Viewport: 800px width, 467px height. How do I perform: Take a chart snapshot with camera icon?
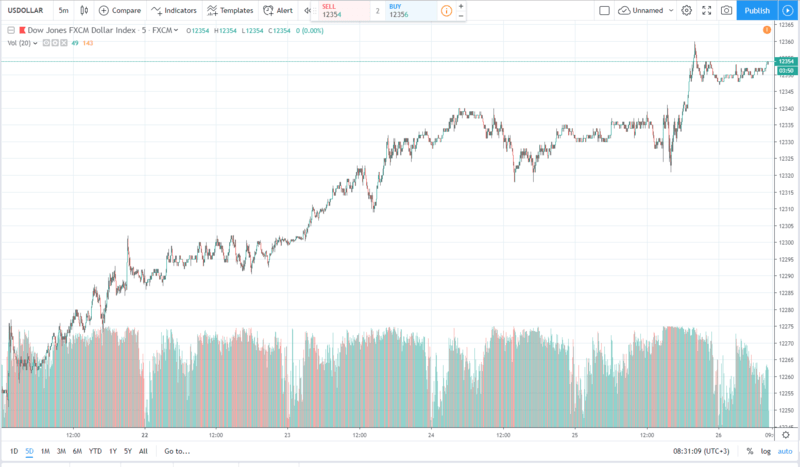727,10
